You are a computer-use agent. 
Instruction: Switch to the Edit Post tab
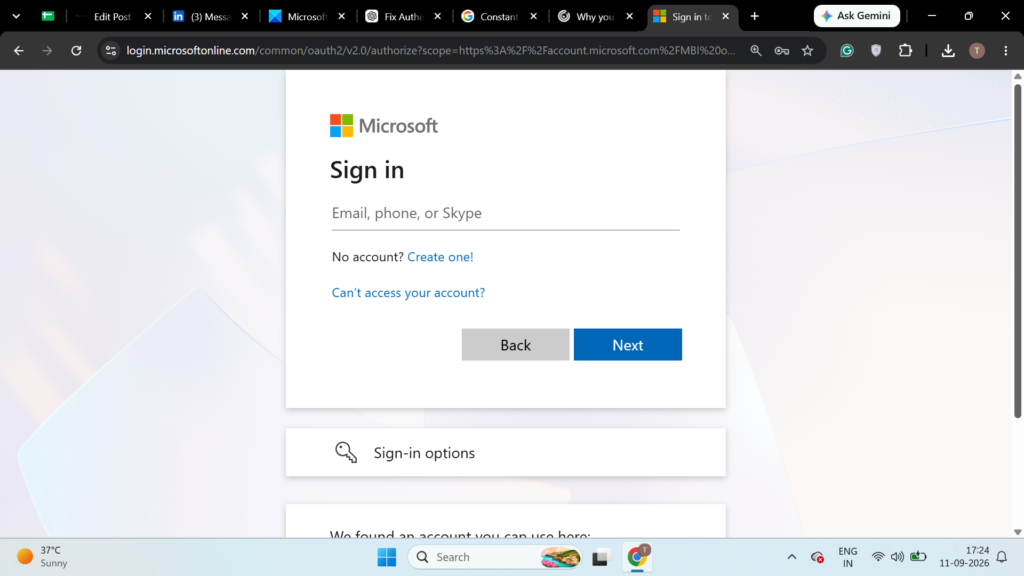pyautogui.click(x=112, y=16)
